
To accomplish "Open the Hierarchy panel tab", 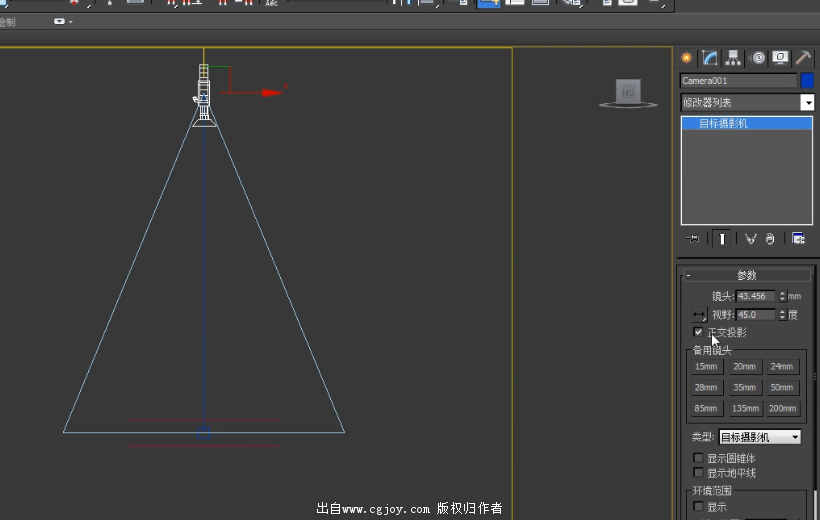I will coord(733,58).
